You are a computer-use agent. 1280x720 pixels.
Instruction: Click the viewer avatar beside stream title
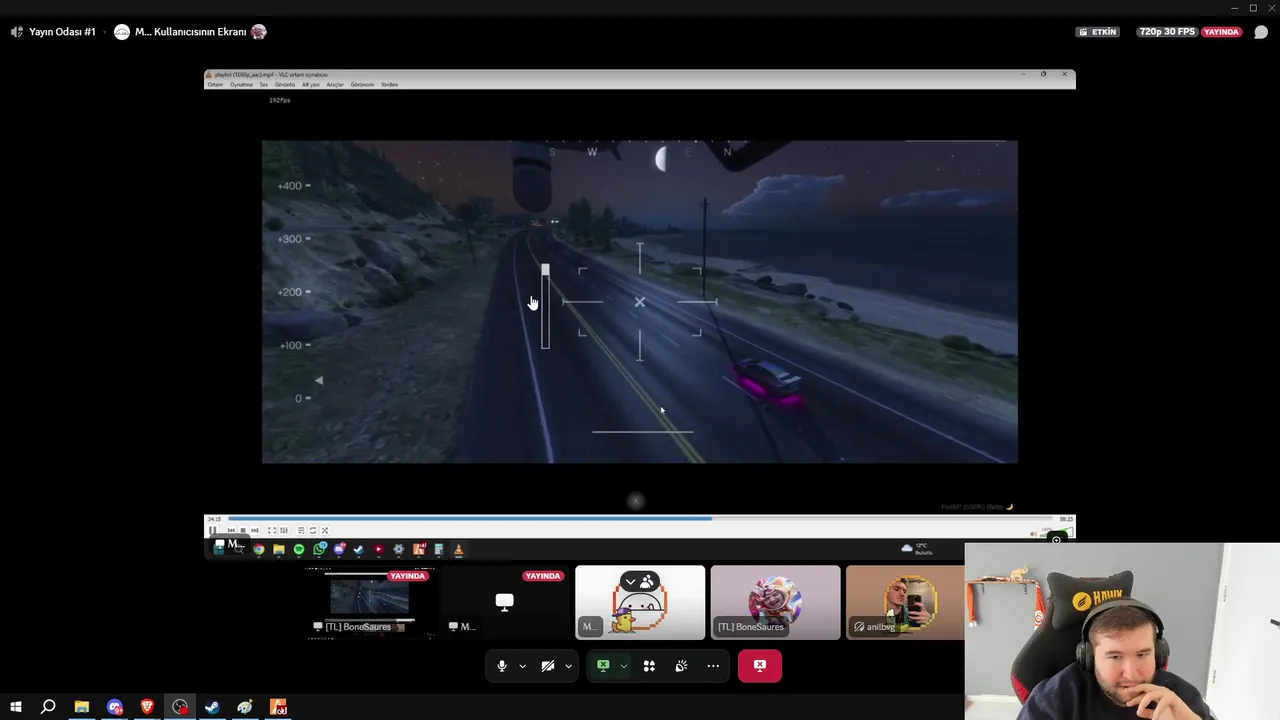259,32
